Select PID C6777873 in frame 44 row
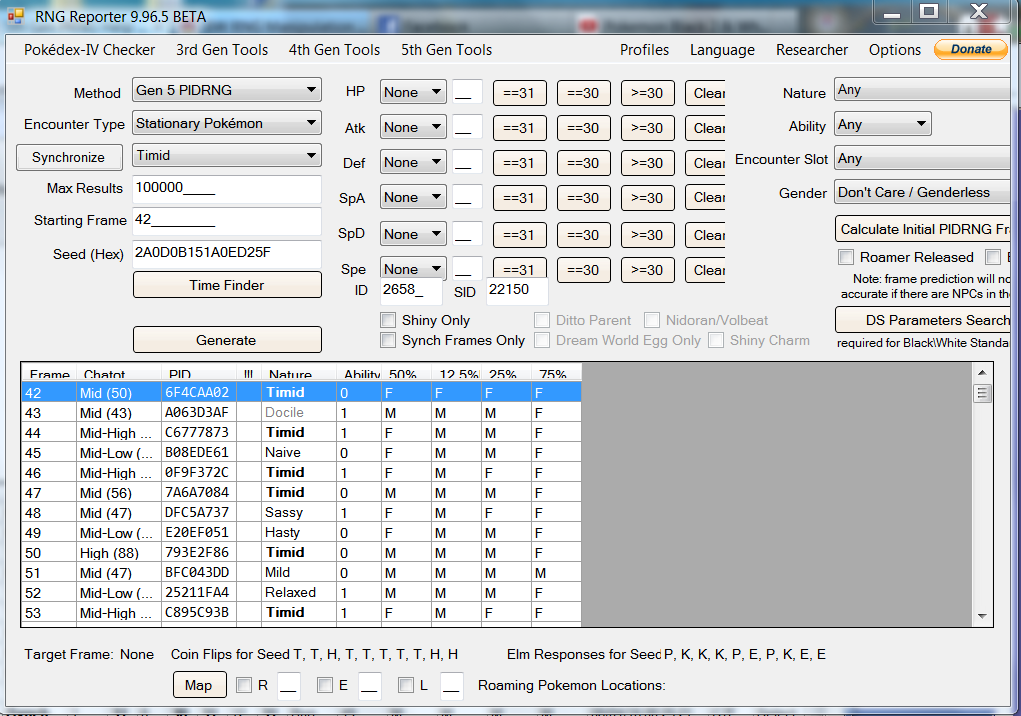 pos(197,433)
